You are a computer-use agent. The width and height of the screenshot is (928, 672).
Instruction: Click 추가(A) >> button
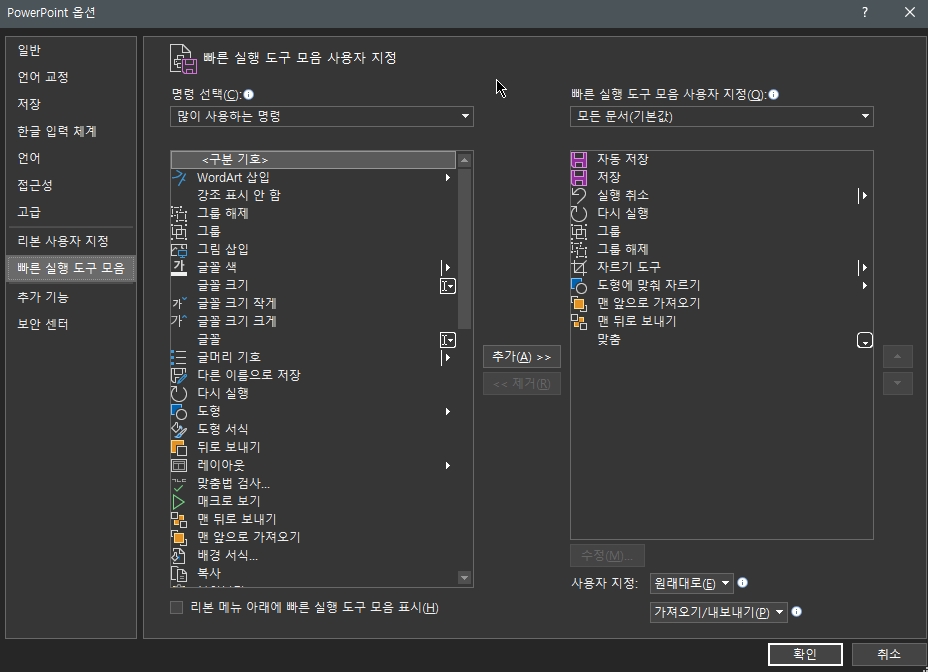tap(521, 357)
